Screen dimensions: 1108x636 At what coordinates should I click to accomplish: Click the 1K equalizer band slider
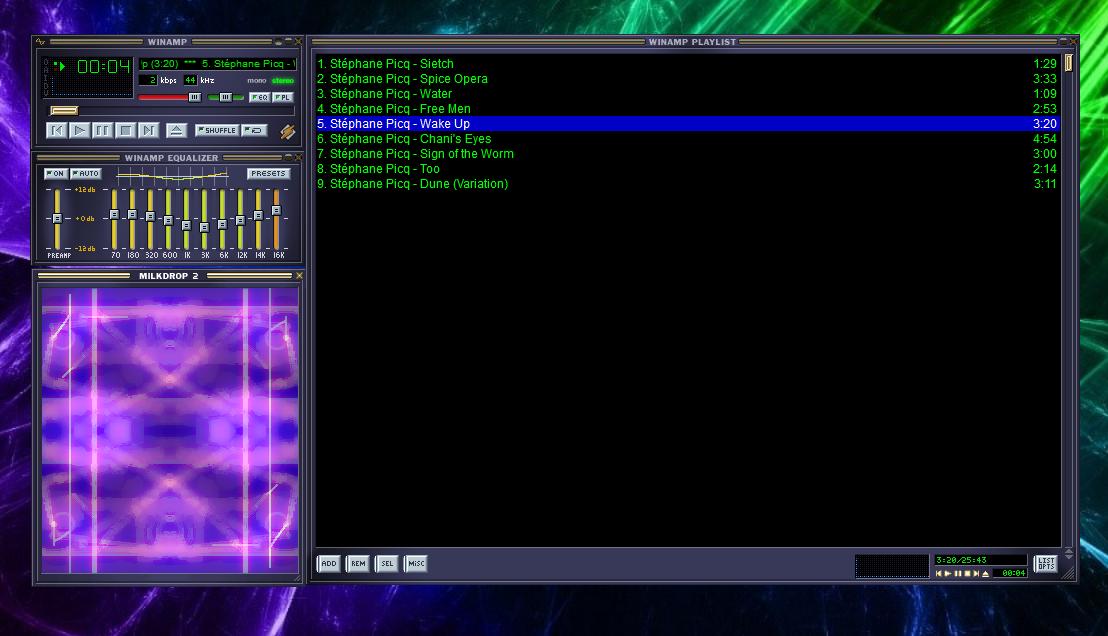tap(187, 218)
